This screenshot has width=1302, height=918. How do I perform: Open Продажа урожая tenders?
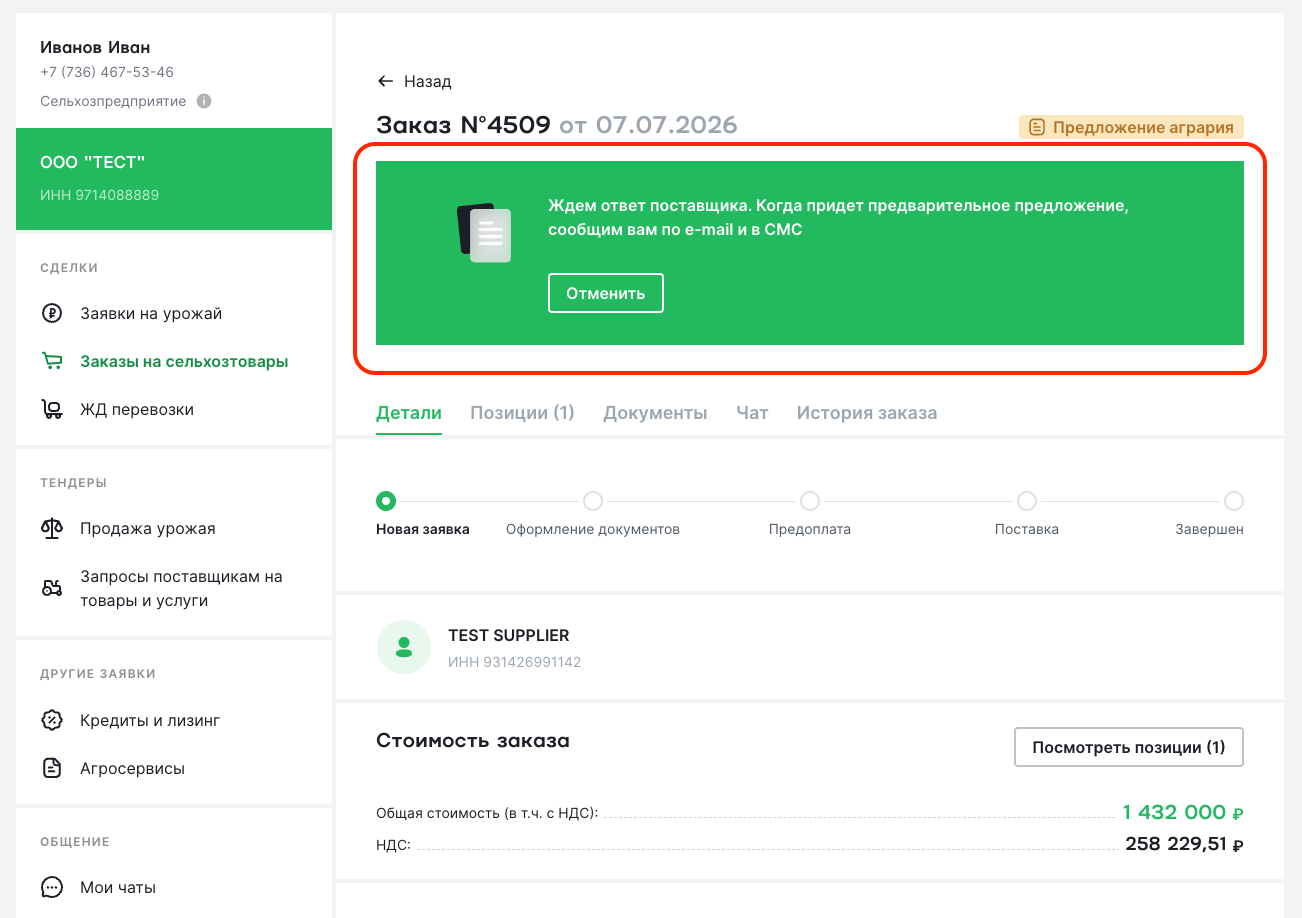[148, 528]
